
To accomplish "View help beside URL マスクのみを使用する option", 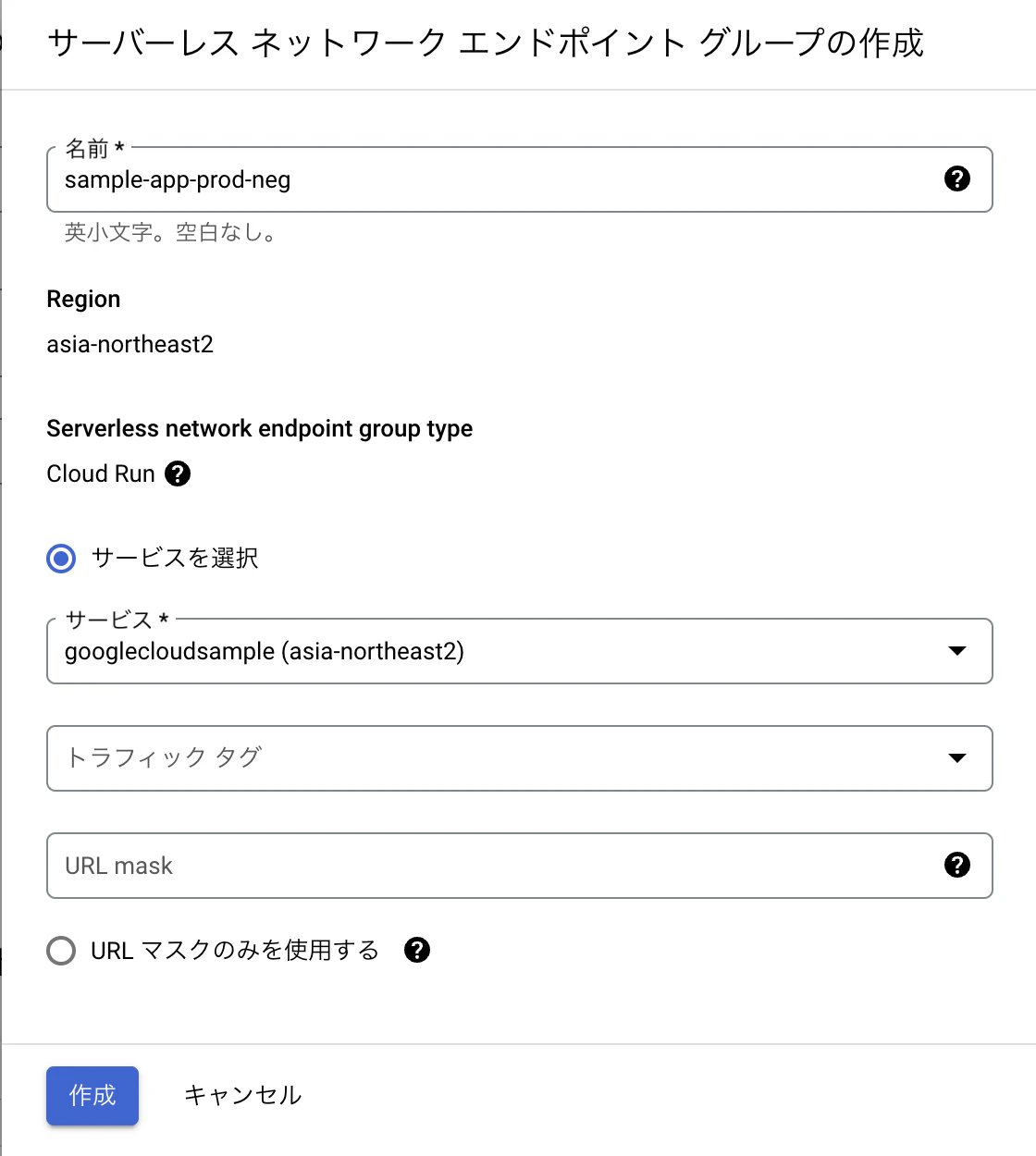I will coord(417,950).
